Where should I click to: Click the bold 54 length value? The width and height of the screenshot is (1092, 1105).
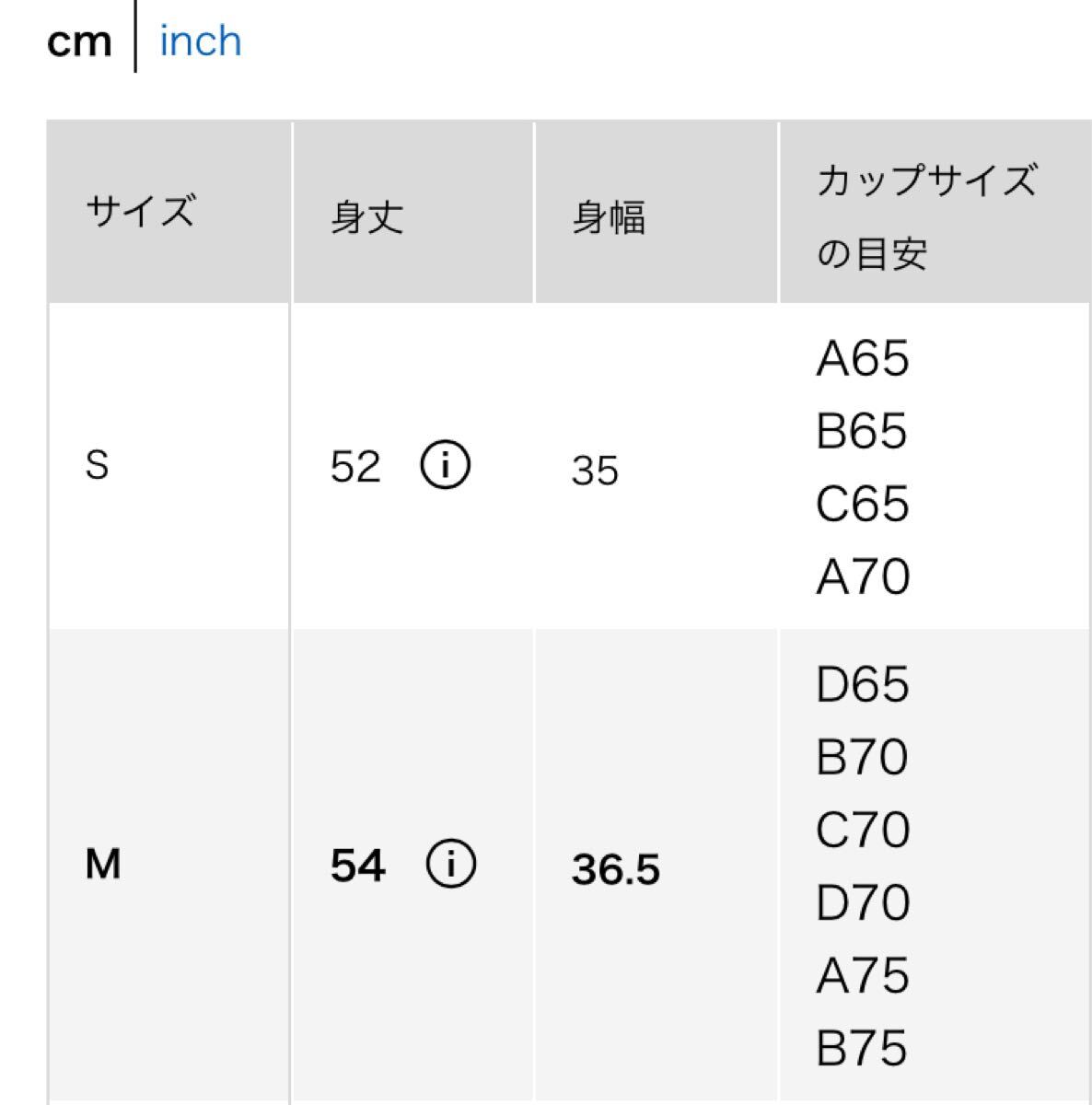pyautogui.click(x=358, y=867)
